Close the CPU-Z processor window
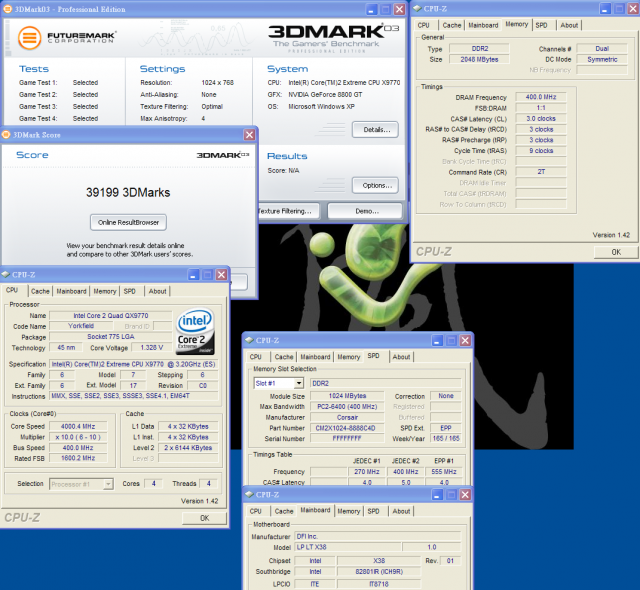This screenshot has height=590, width=640. pos(221,275)
